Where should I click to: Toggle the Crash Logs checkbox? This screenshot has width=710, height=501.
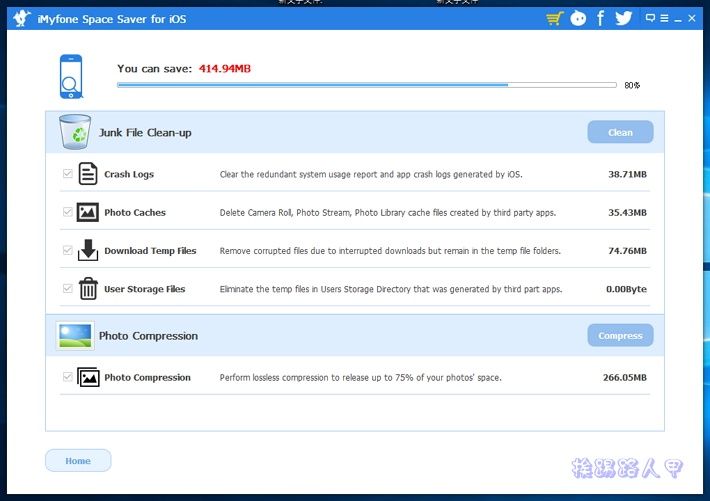[68, 173]
